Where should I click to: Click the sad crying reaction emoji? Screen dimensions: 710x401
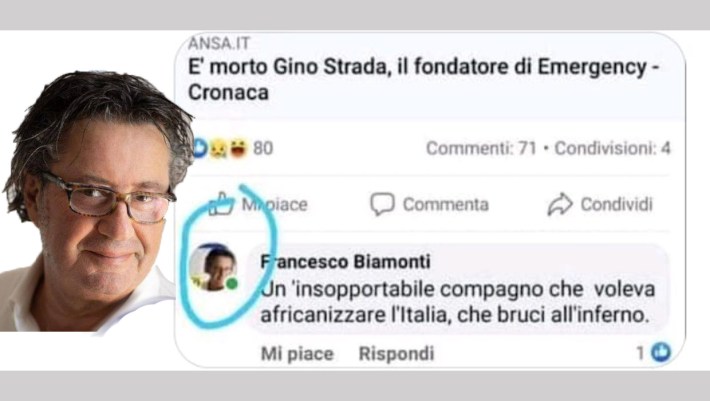(218, 148)
